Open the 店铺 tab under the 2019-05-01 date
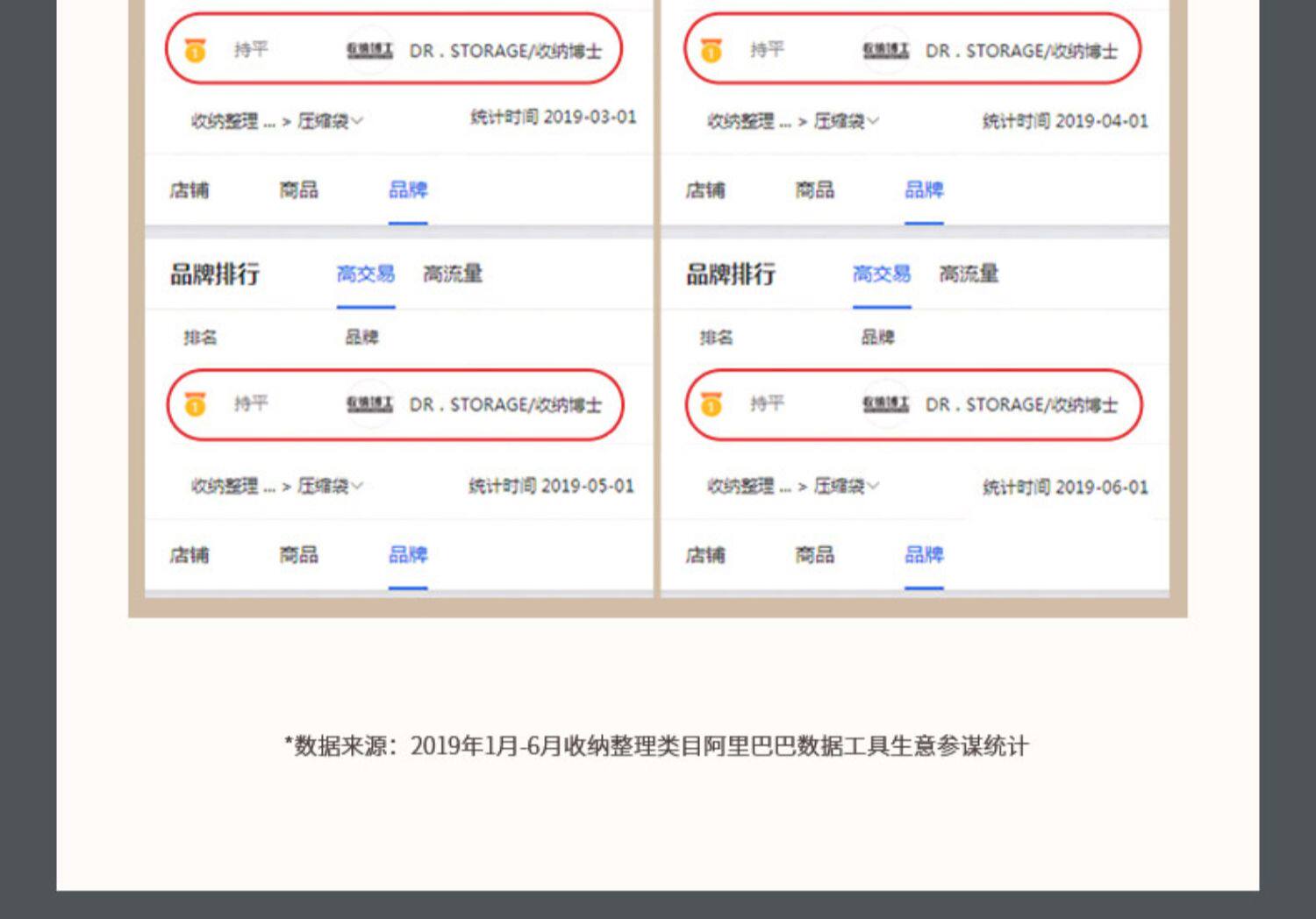This screenshot has width=1316, height=919. (x=190, y=555)
